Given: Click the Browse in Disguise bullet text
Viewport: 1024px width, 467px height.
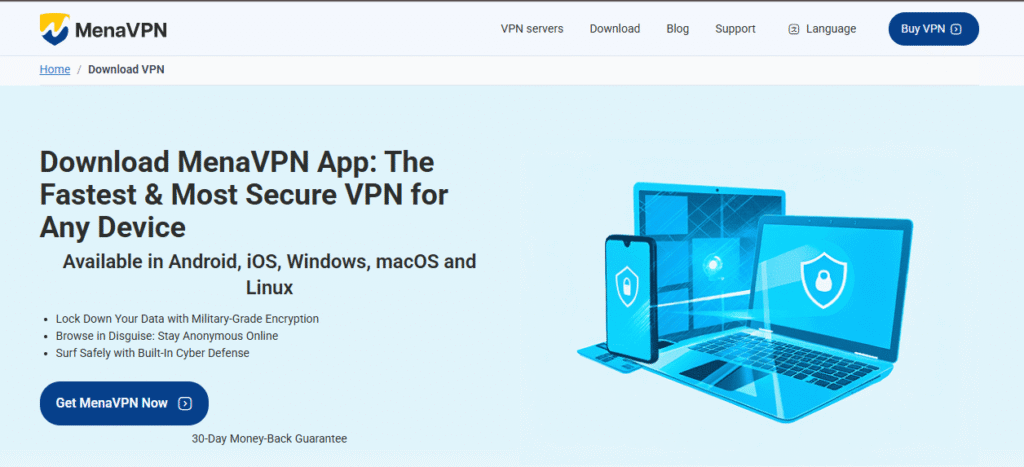Looking at the screenshot, I should pos(167,336).
